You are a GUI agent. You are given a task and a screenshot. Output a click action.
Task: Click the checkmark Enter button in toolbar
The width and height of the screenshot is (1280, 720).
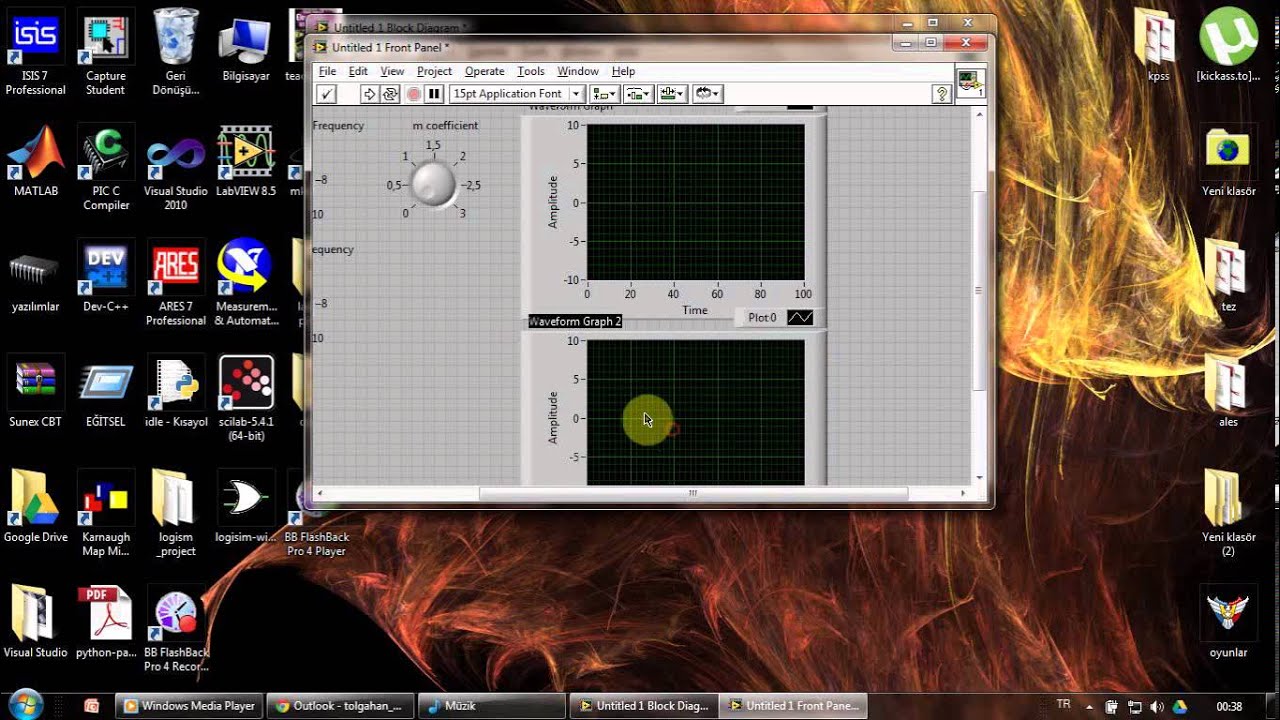point(326,94)
